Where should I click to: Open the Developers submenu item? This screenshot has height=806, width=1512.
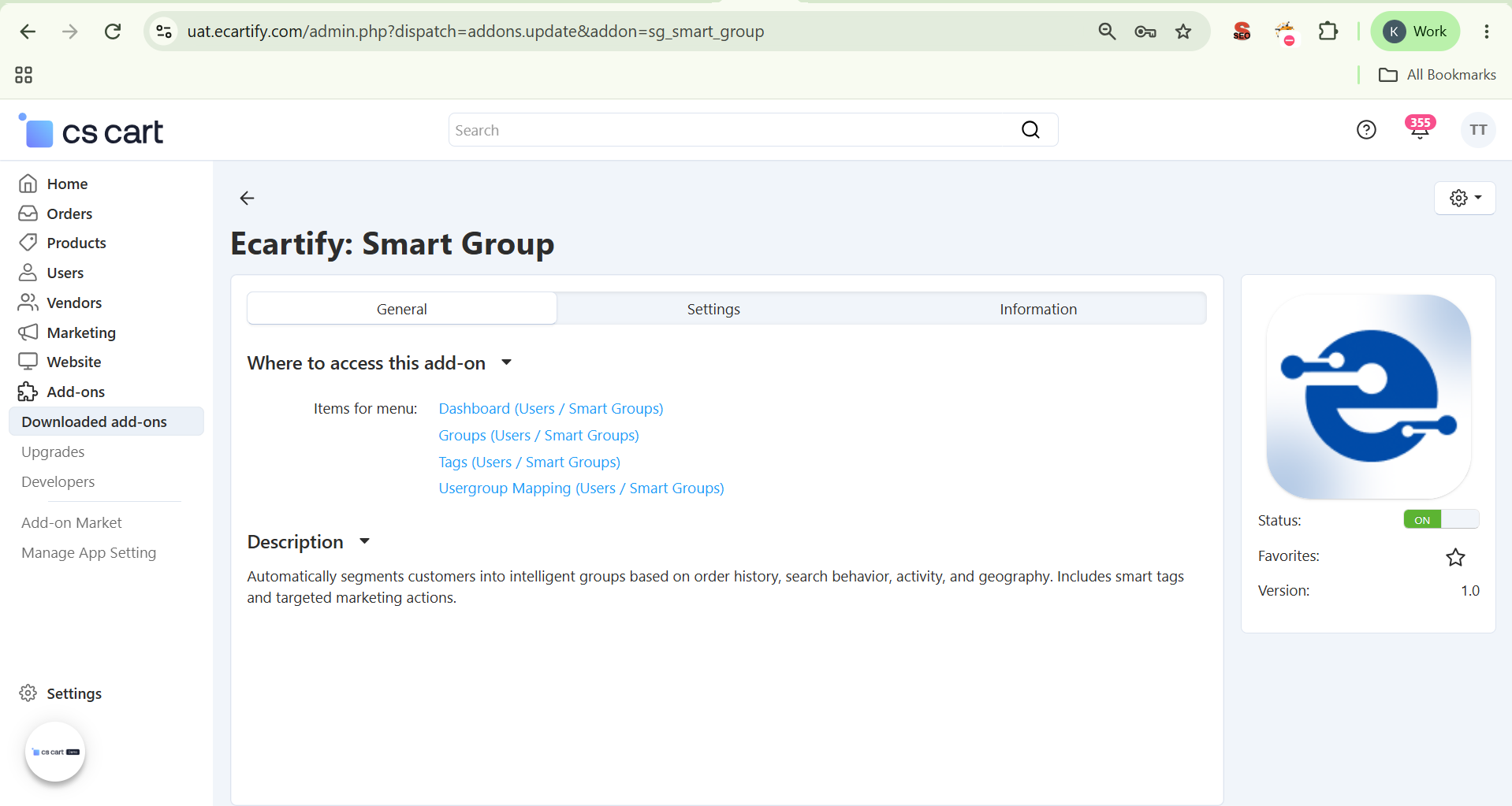point(58,481)
